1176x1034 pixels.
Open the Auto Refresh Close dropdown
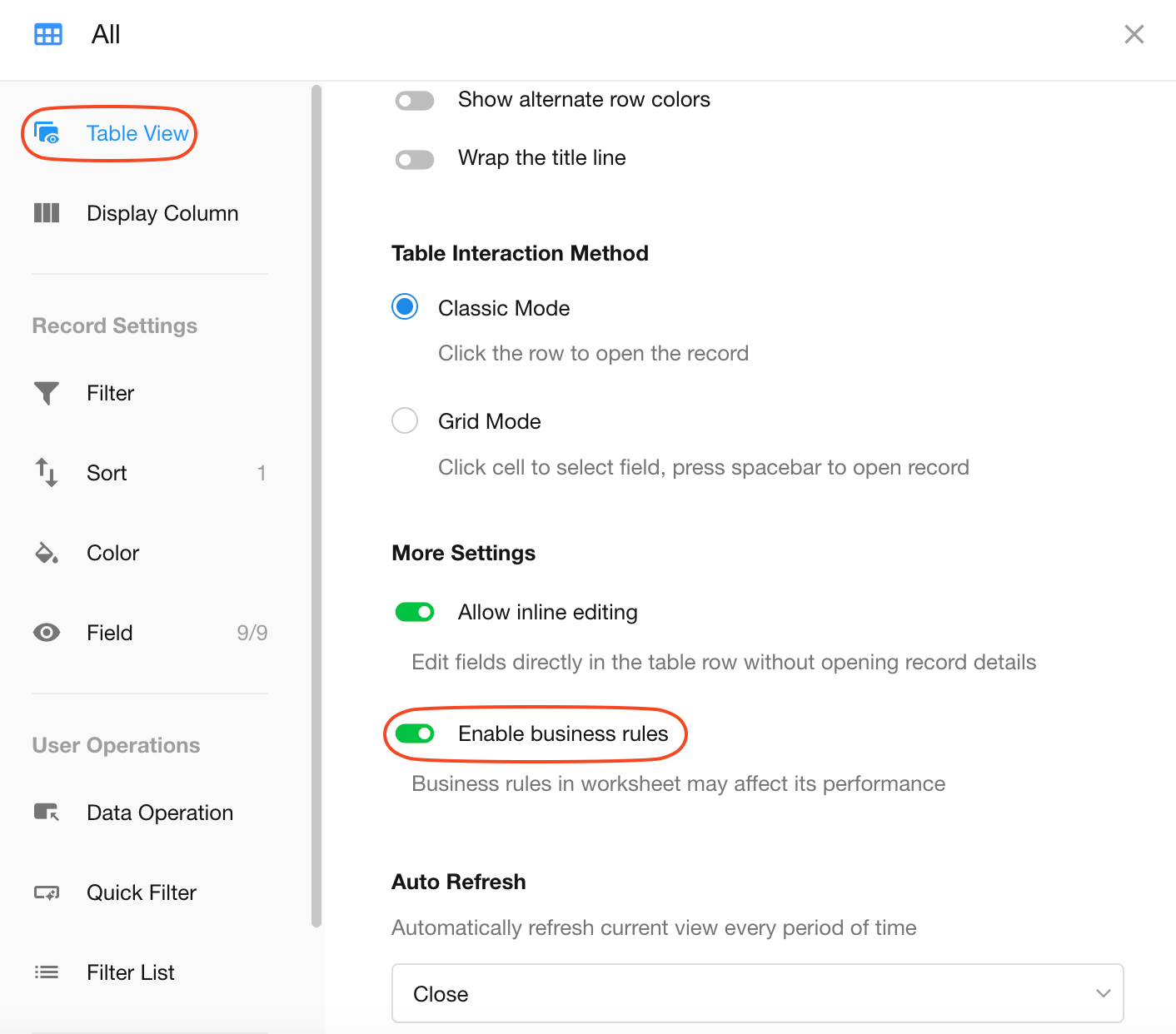pos(757,993)
